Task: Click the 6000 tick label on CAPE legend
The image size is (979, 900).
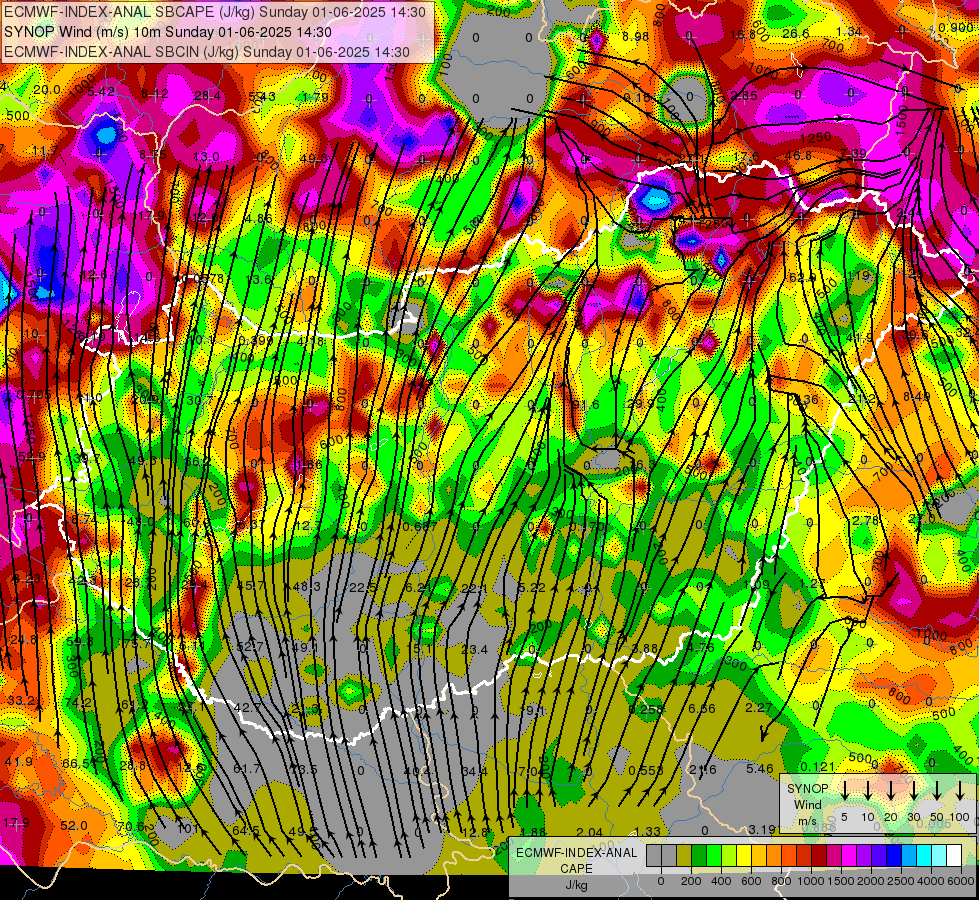Action: click(961, 881)
